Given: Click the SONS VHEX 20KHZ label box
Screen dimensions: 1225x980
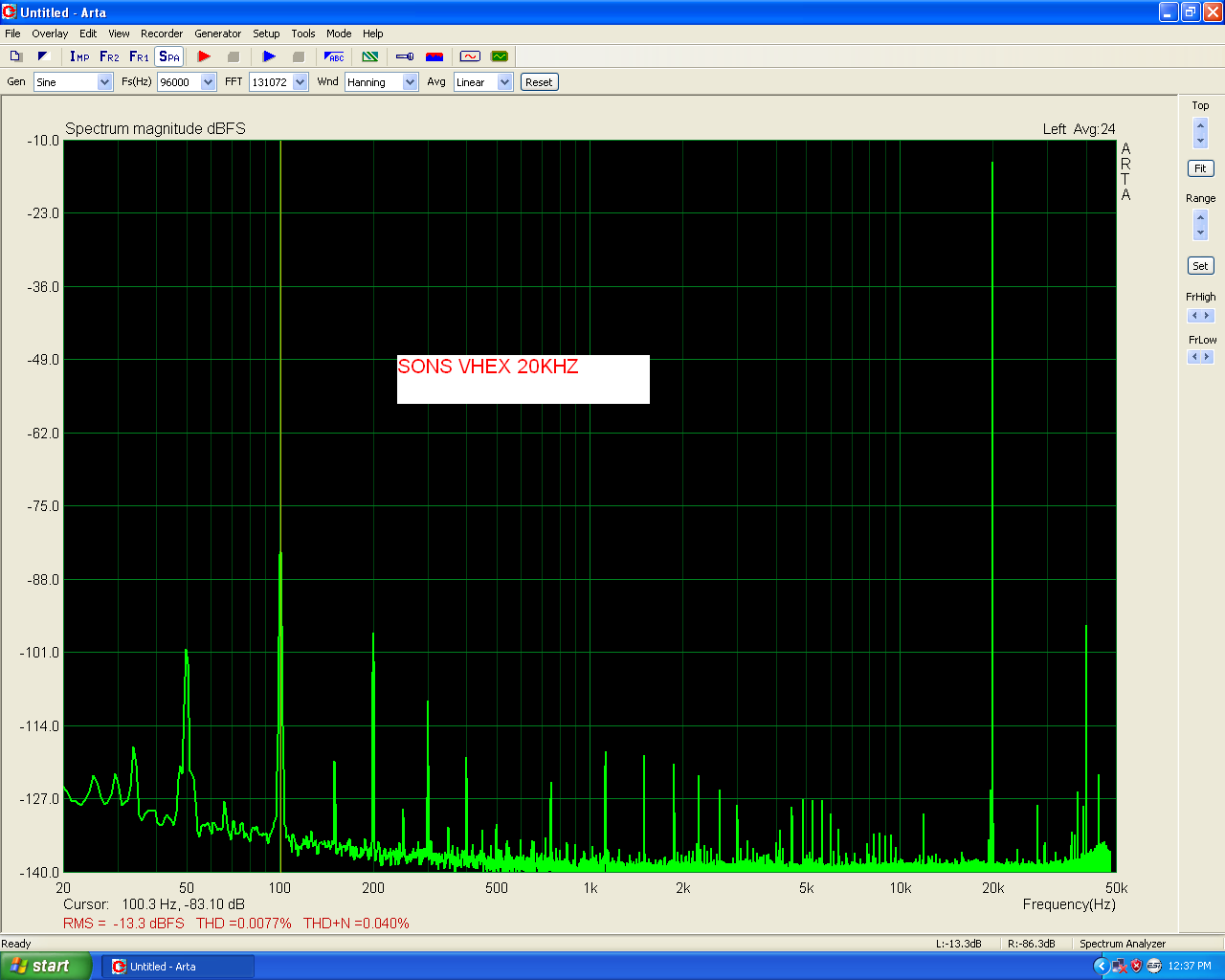Looking at the screenshot, I should (x=523, y=379).
